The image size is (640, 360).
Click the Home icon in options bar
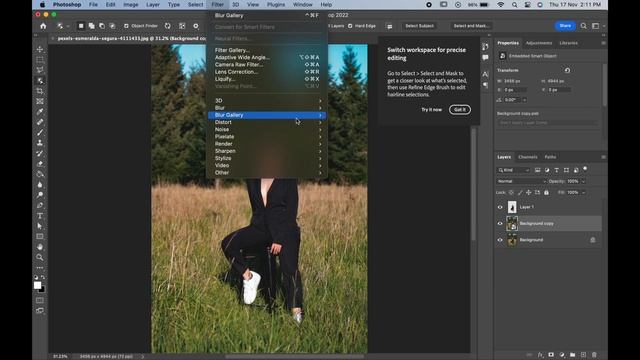(43, 26)
